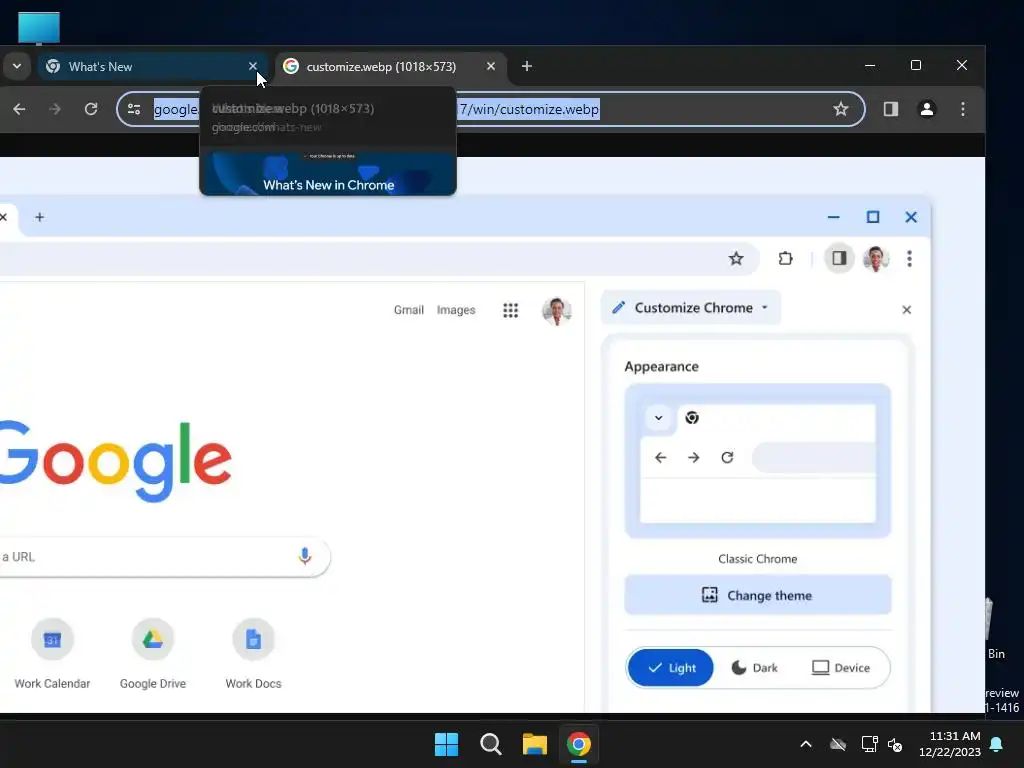Reload the current page
The width and height of the screenshot is (1024, 768).
point(91,109)
